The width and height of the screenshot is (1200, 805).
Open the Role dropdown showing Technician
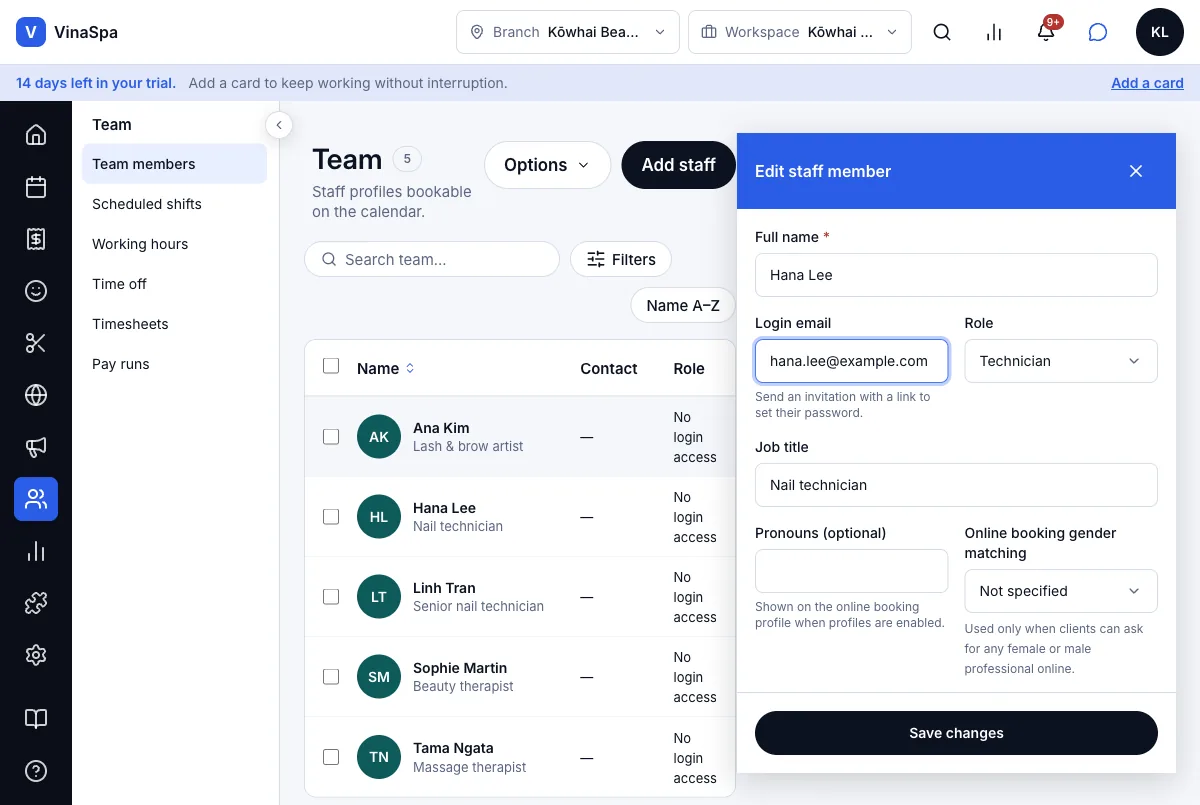[x=1061, y=361]
